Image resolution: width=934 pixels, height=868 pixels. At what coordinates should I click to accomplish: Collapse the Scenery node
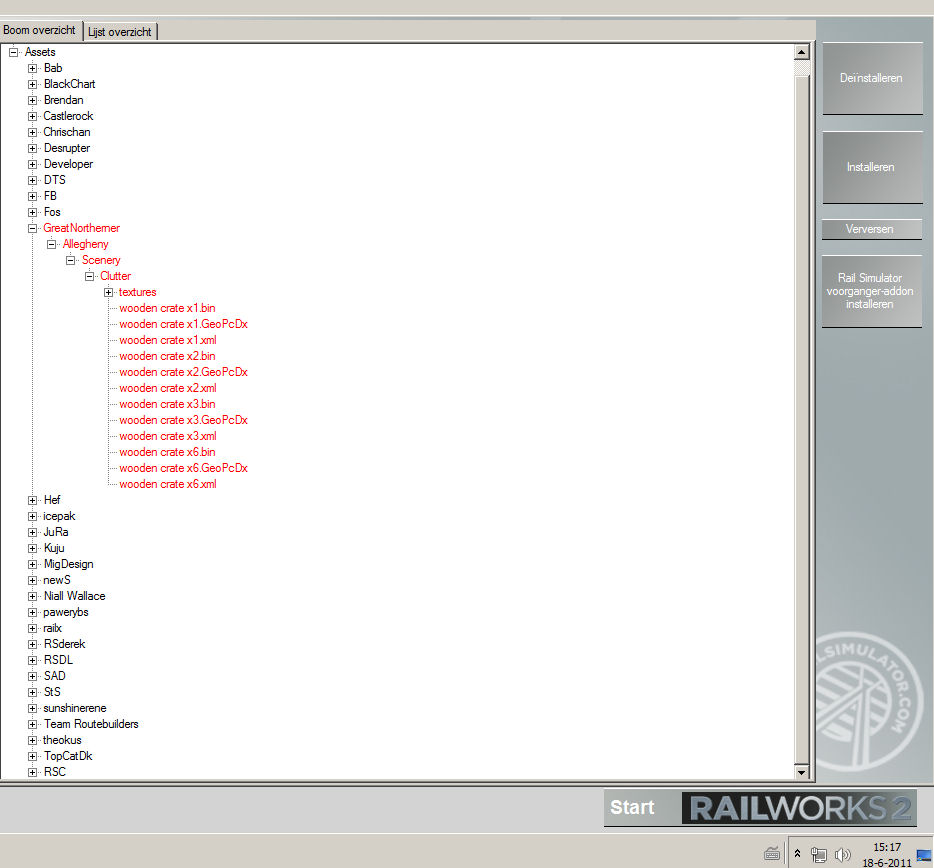(70, 260)
